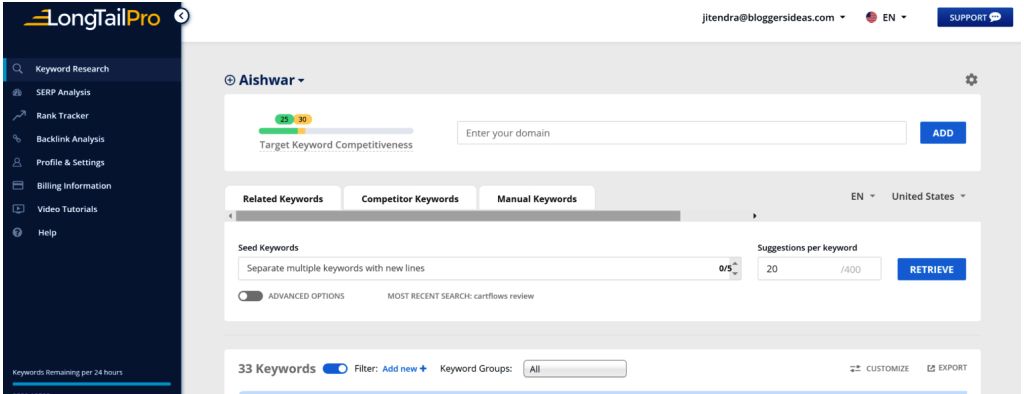Open the EN language dropdown in header
1024x394 pixels.
click(x=895, y=18)
